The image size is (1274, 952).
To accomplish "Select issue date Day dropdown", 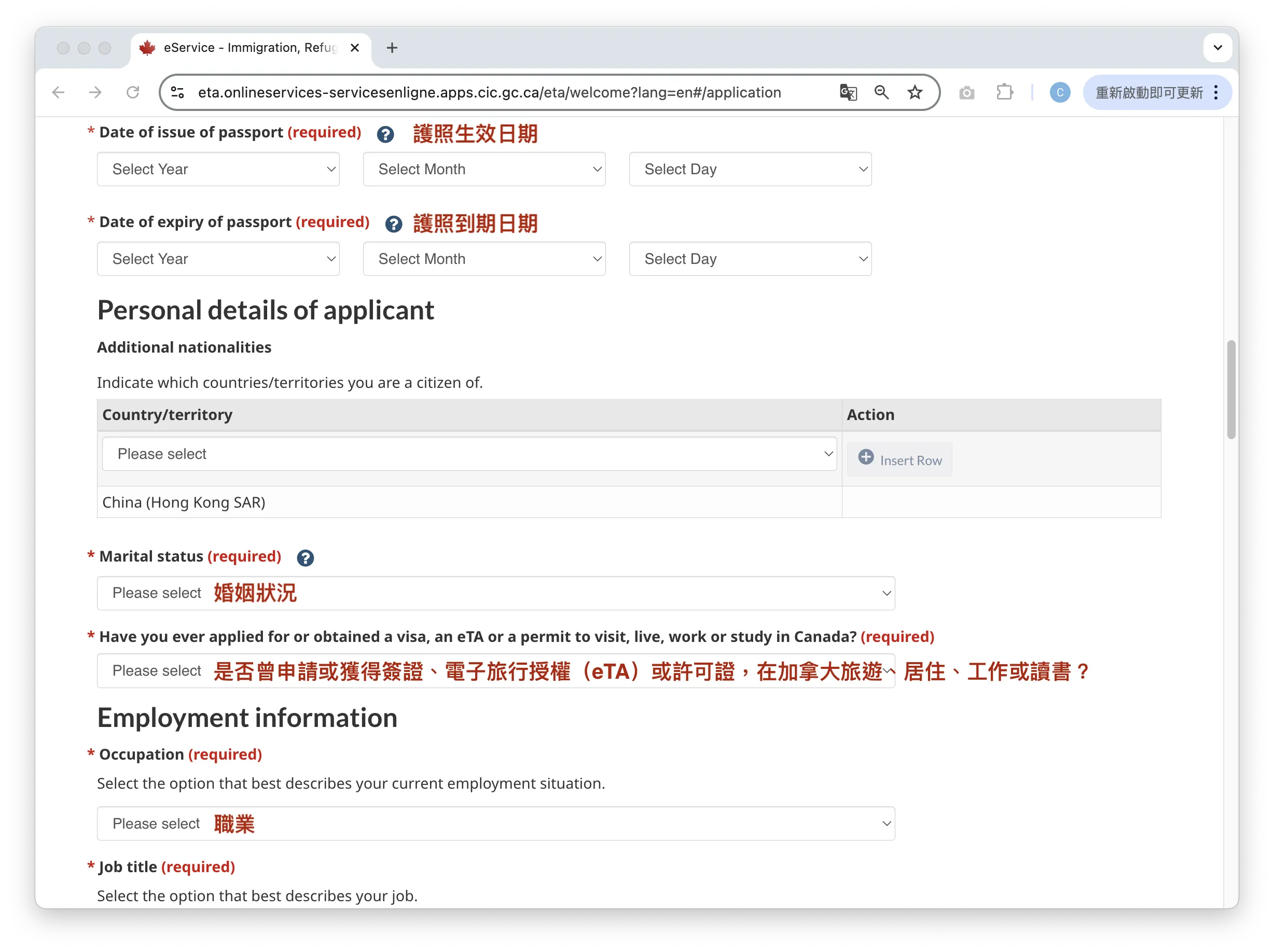I will (751, 169).
